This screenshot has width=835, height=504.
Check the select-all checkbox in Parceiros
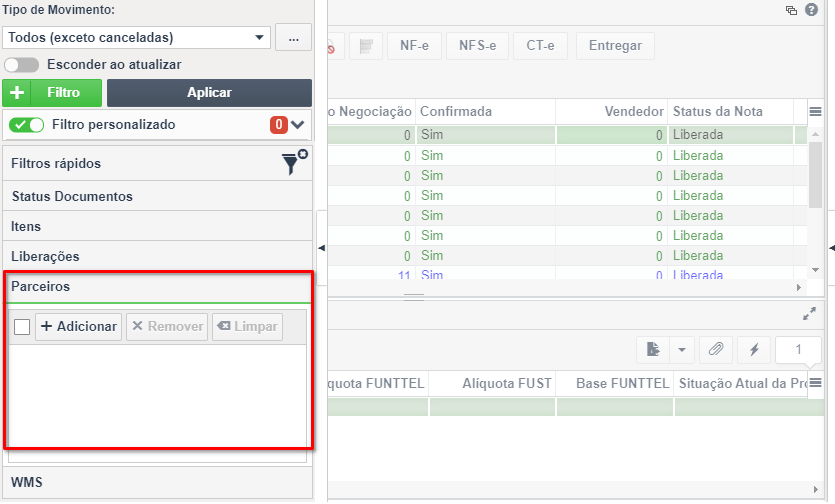click(22, 327)
